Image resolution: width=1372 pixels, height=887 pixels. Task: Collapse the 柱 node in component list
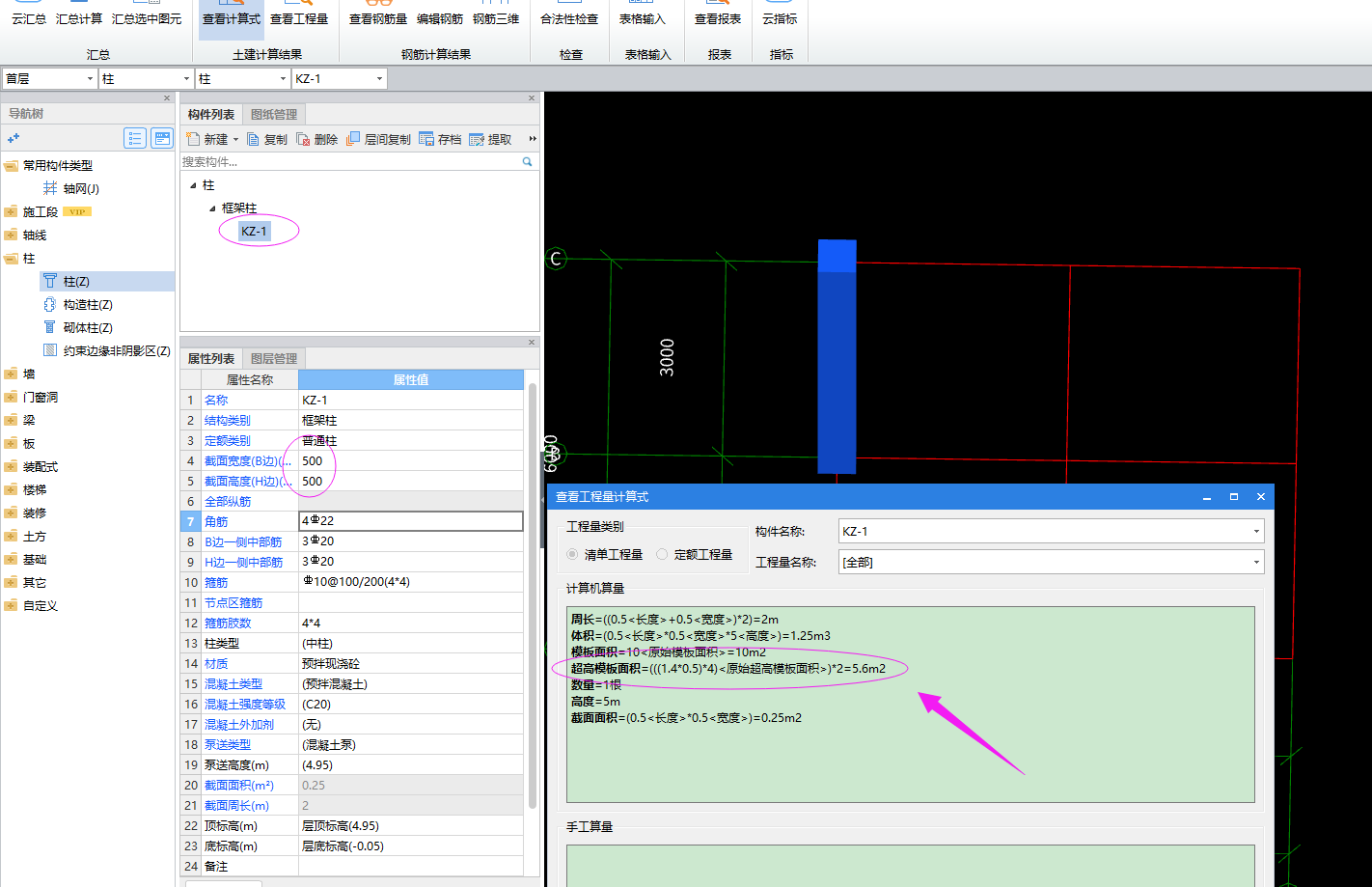pyautogui.click(x=193, y=185)
